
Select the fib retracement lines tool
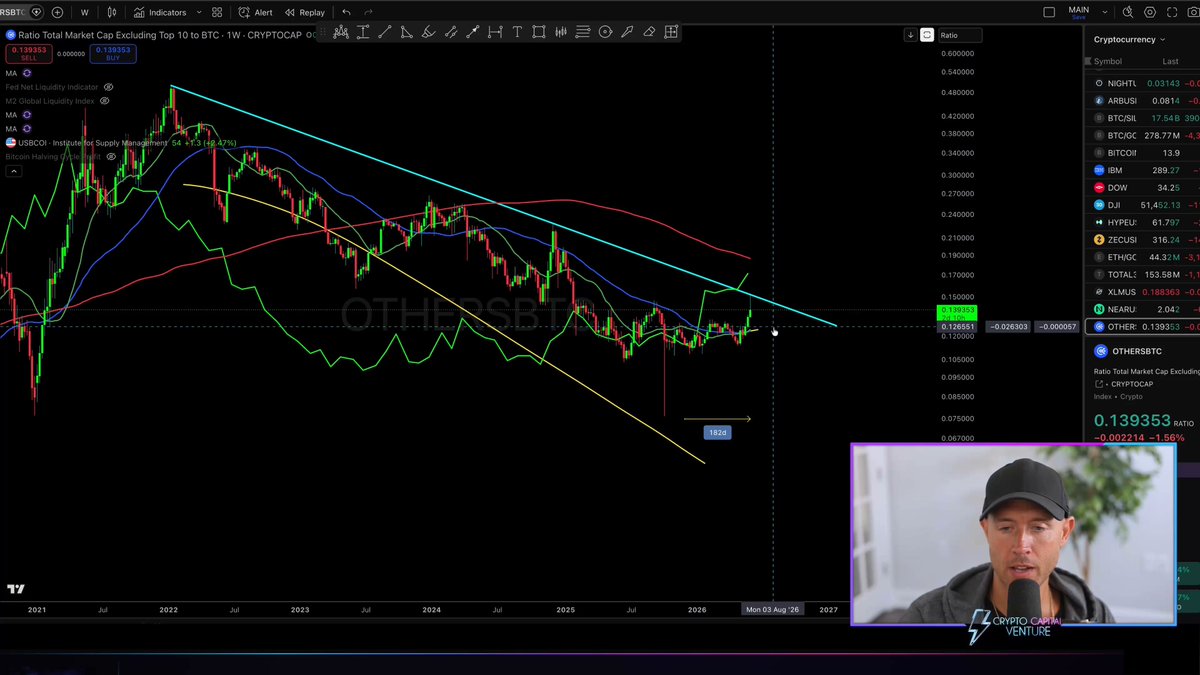[583, 32]
